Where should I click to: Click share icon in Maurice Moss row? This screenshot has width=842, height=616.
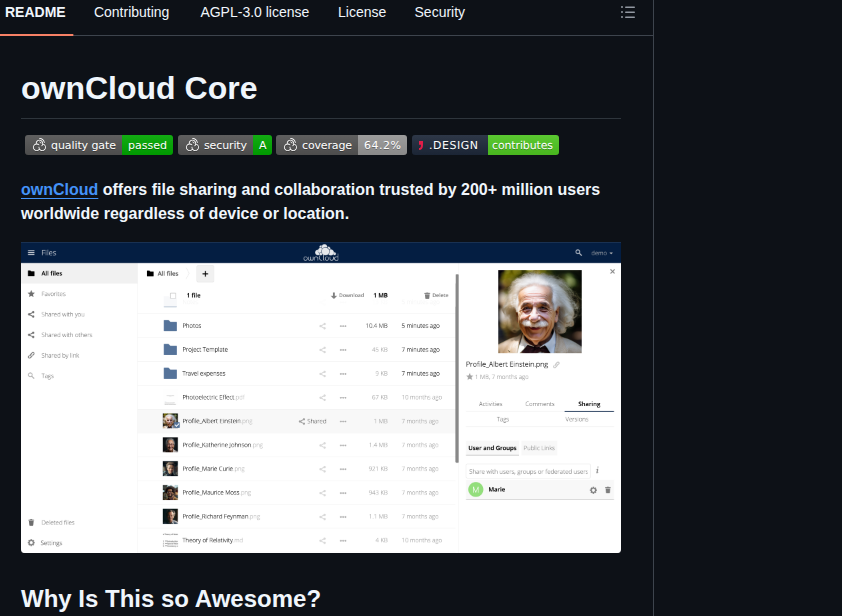tap(322, 492)
